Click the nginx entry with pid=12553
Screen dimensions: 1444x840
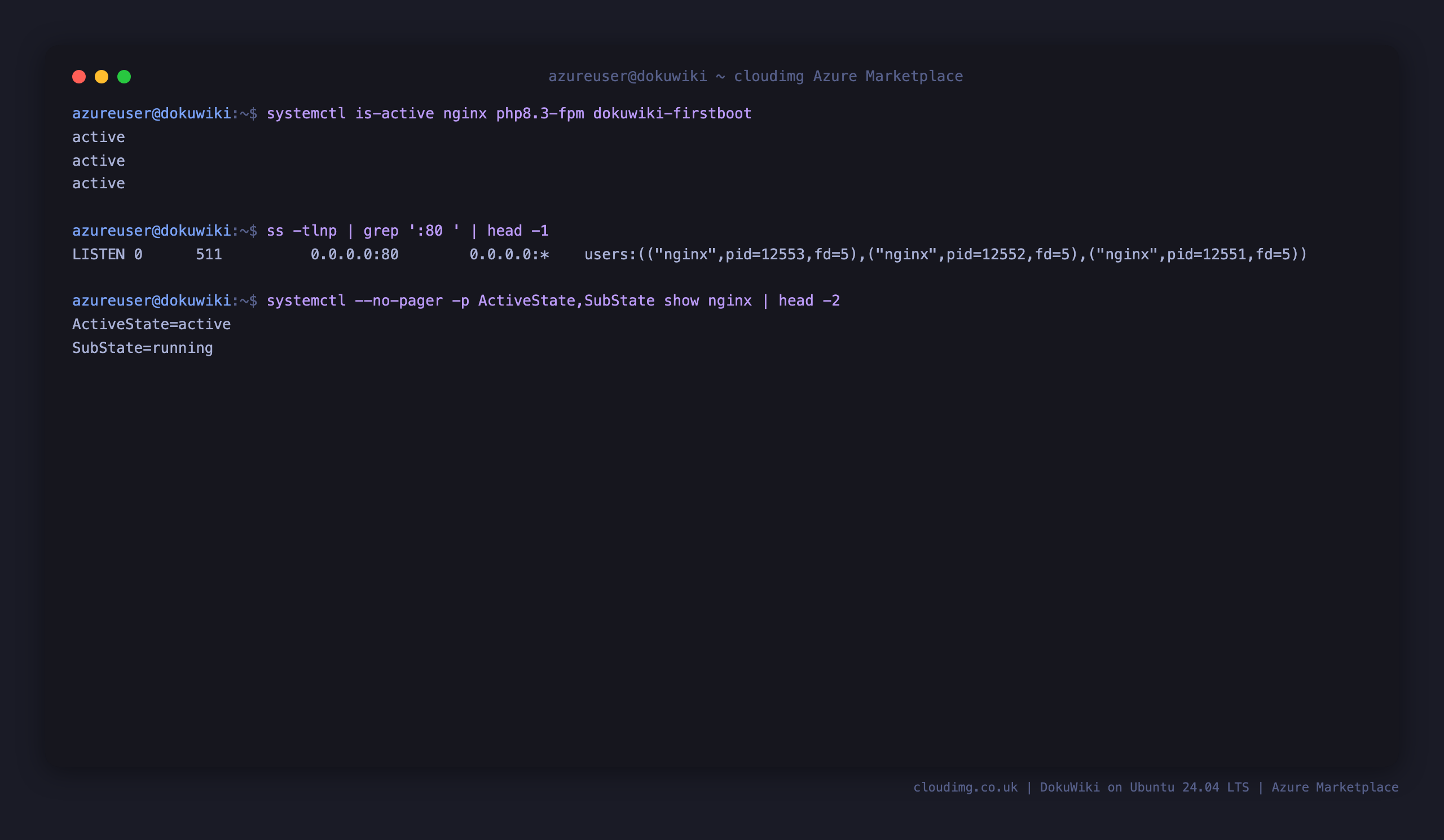point(752,254)
